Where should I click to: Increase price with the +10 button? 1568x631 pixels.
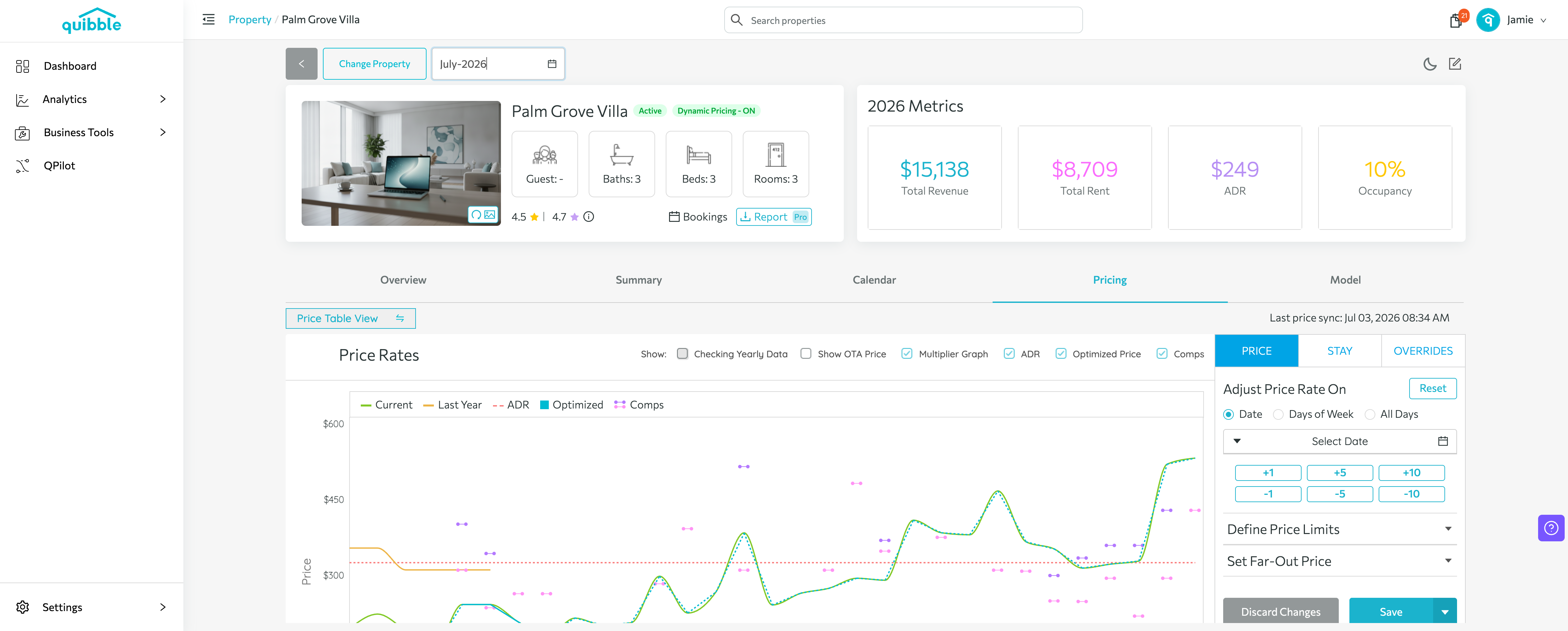(1411, 473)
